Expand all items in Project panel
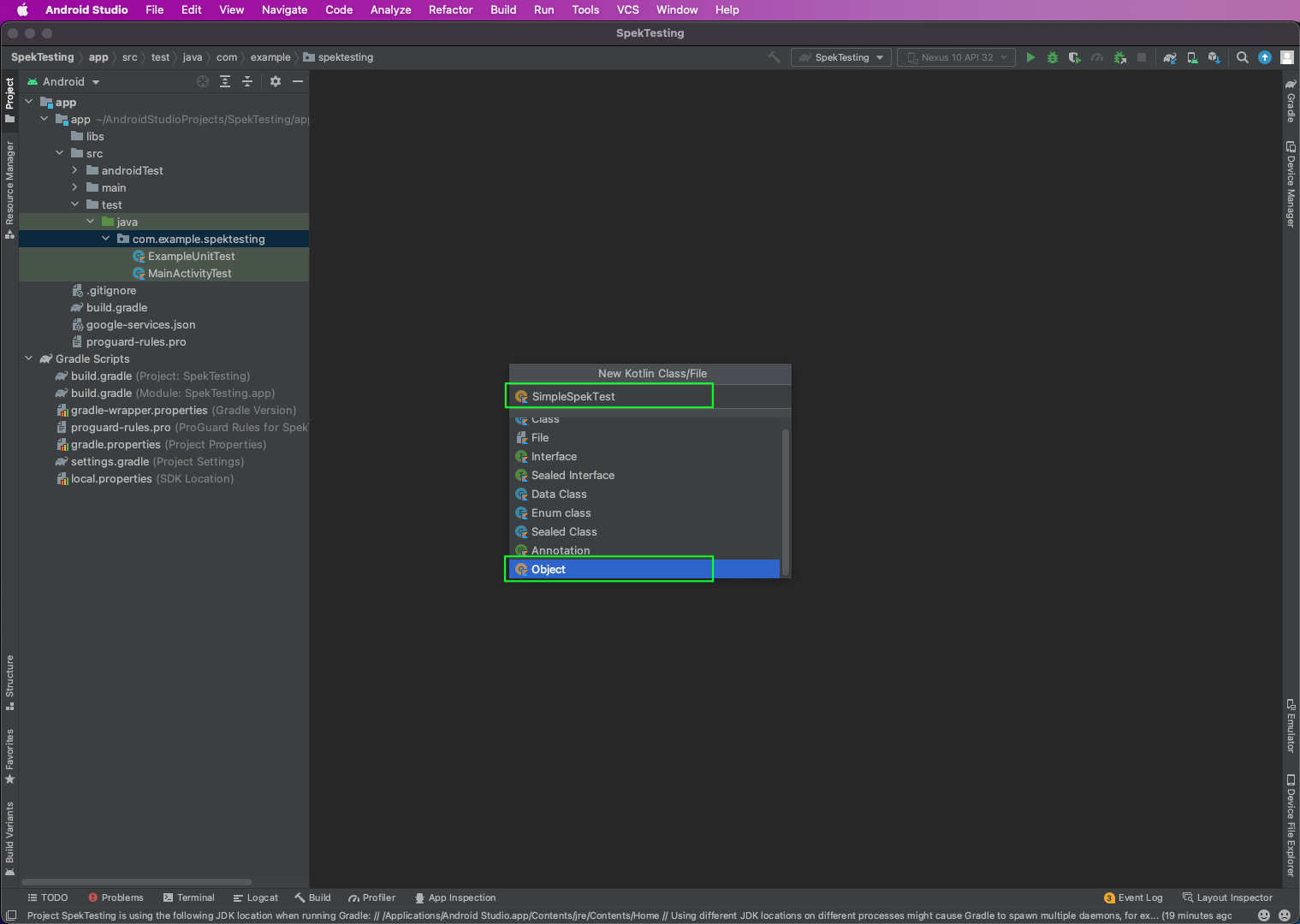1300x924 pixels. [x=225, y=81]
